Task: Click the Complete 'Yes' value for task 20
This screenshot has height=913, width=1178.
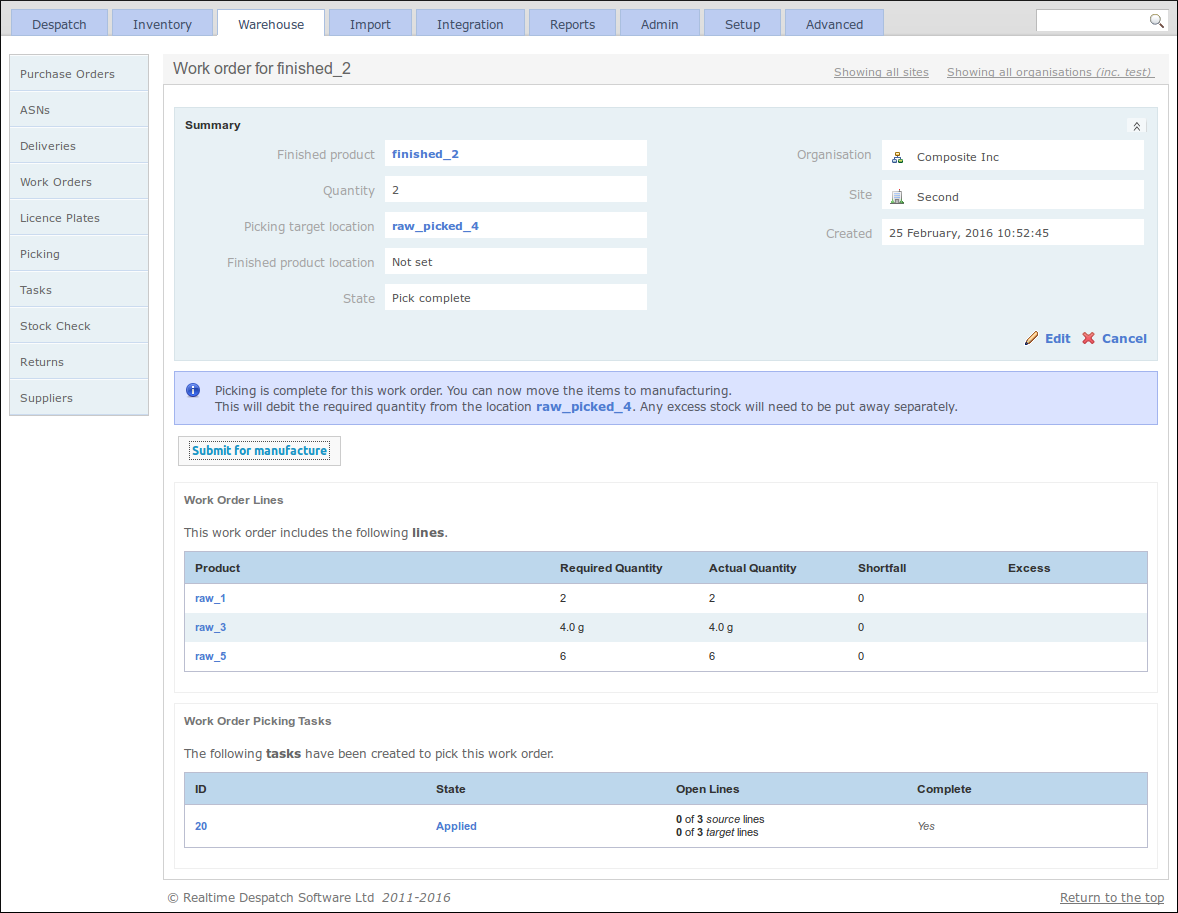Action: point(926,826)
